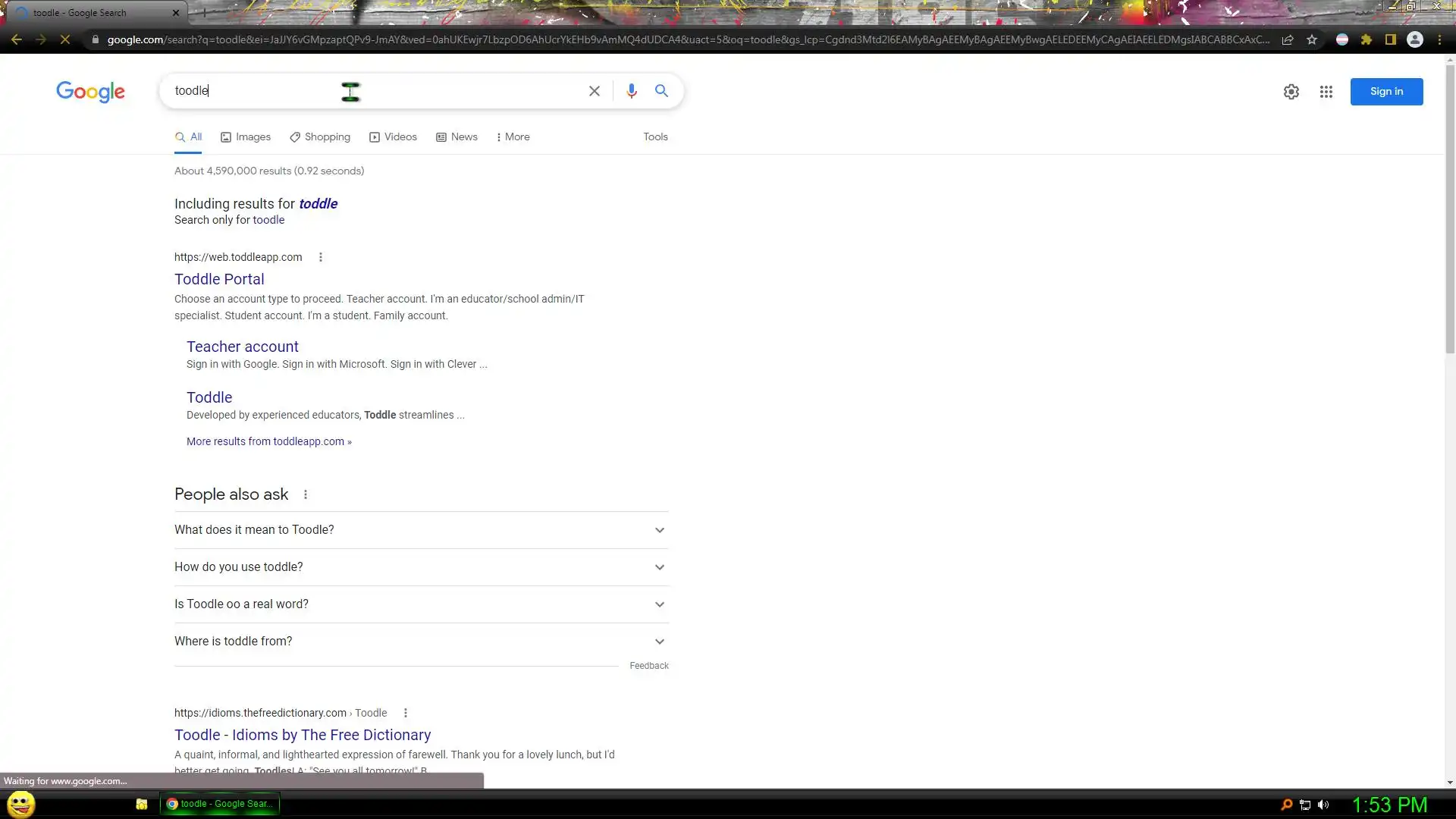This screenshot has width=1456, height=819.
Task: Open Google settings gear icon
Action: [x=1291, y=92]
